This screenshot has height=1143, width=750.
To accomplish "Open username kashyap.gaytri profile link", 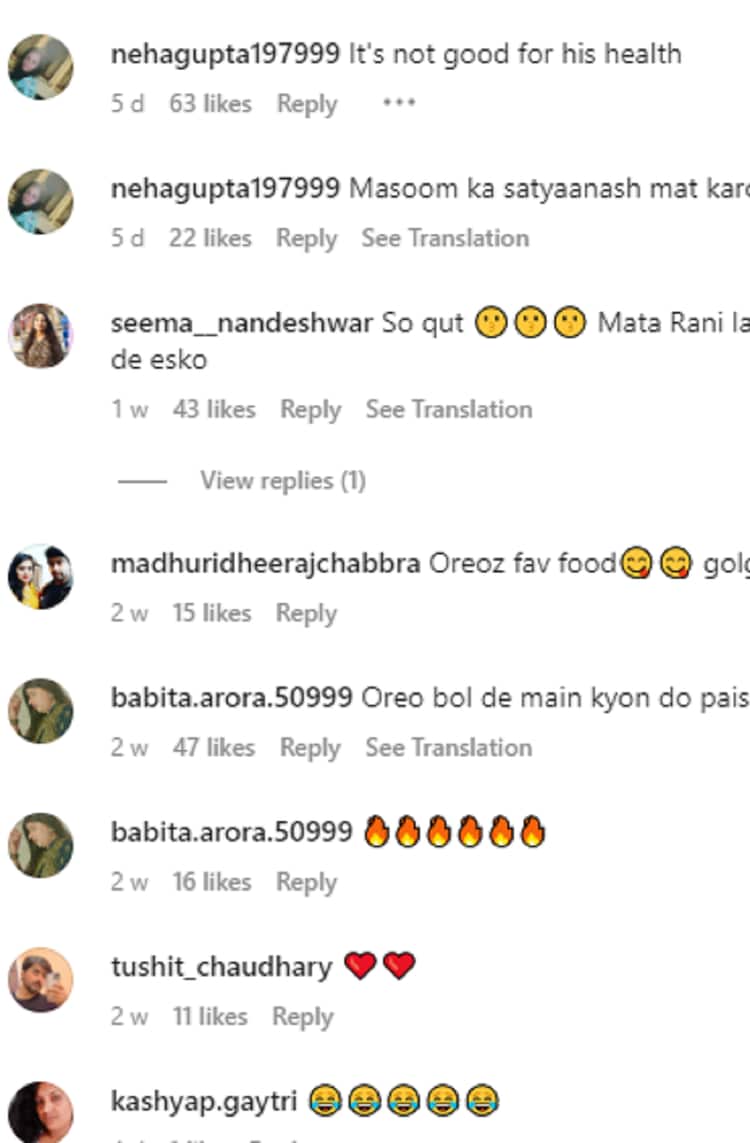I will [204, 1102].
